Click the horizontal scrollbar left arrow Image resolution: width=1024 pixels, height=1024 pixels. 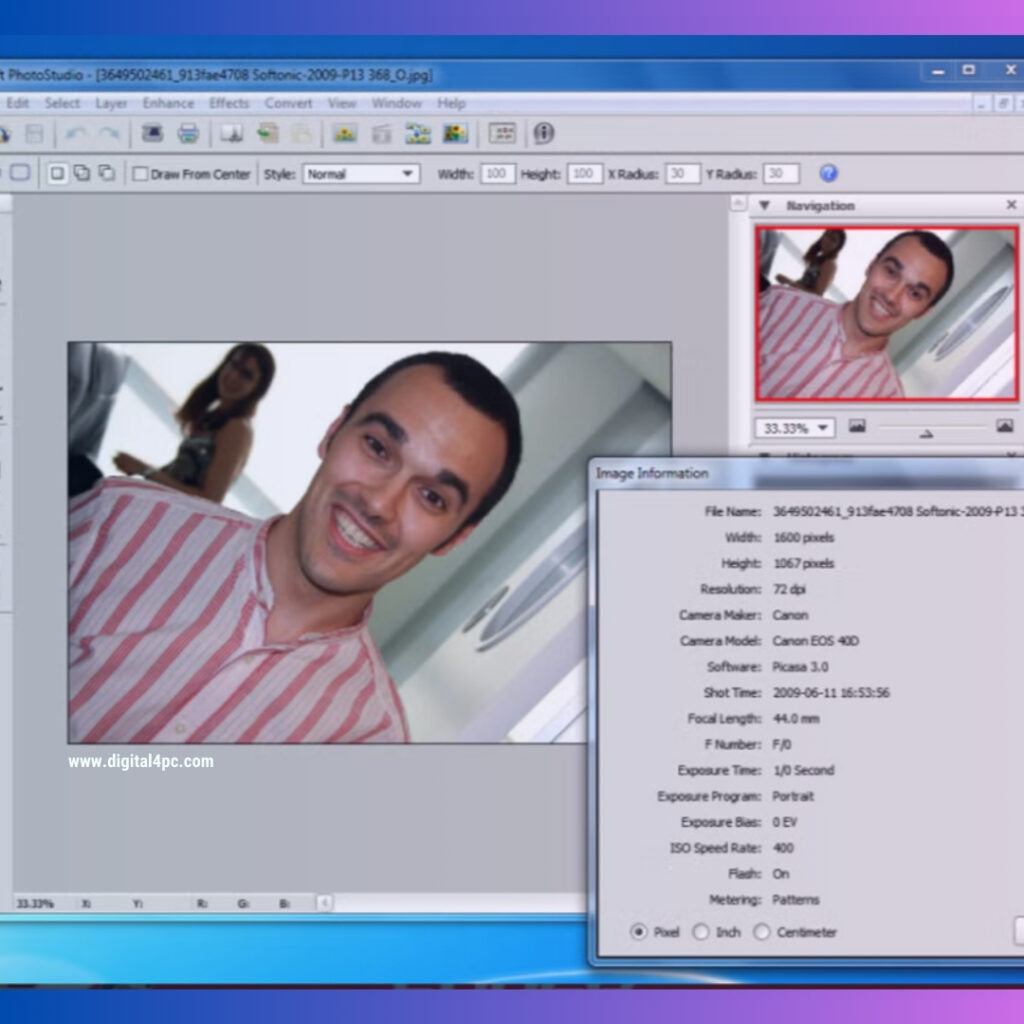coord(325,903)
